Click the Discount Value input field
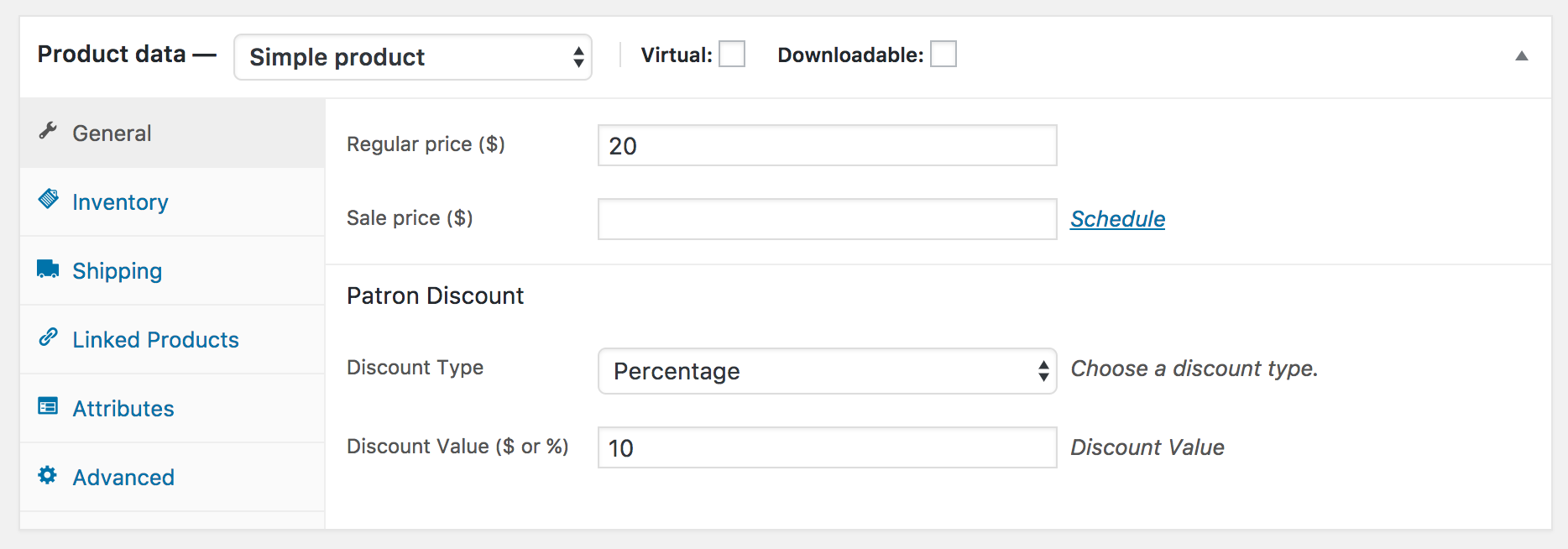This screenshot has height=549, width=1568. pos(827,447)
